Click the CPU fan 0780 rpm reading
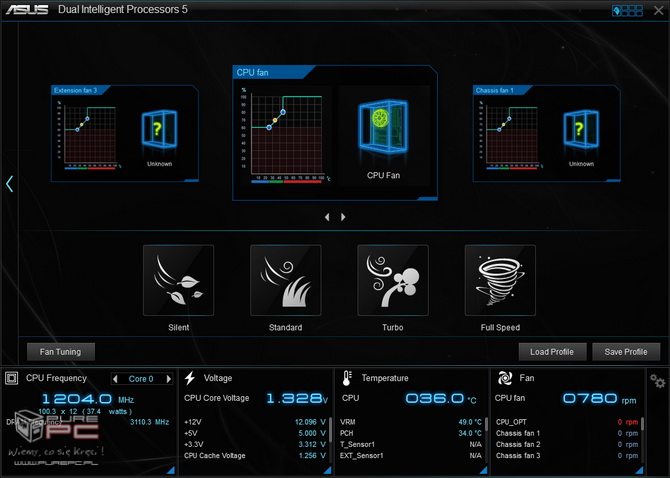 (x=599, y=399)
